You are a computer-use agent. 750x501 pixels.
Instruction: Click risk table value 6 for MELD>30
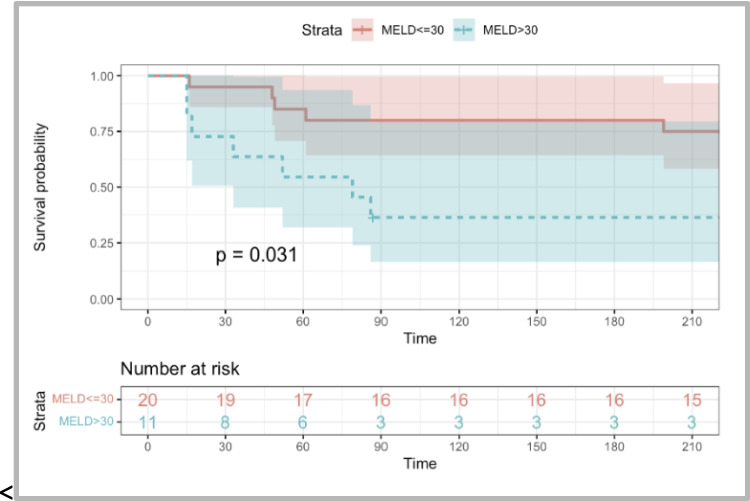[x=303, y=421]
